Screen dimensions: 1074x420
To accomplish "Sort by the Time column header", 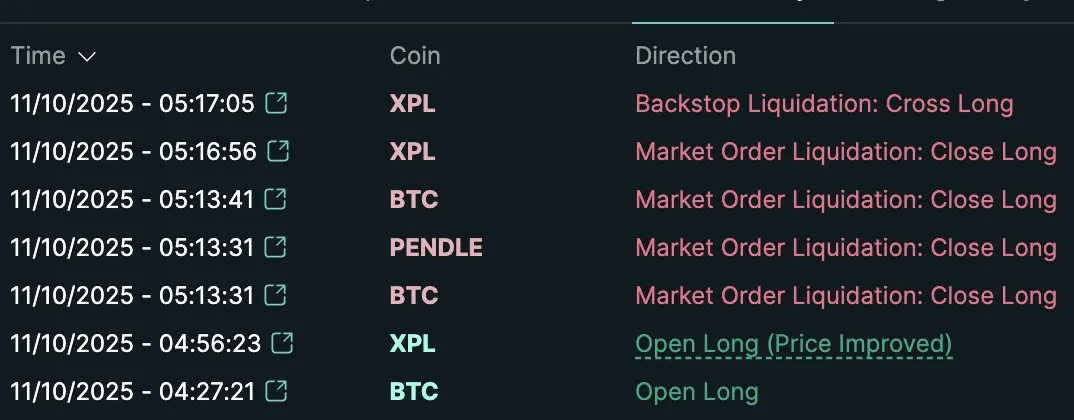I will pyautogui.click(x=38, y=55).
